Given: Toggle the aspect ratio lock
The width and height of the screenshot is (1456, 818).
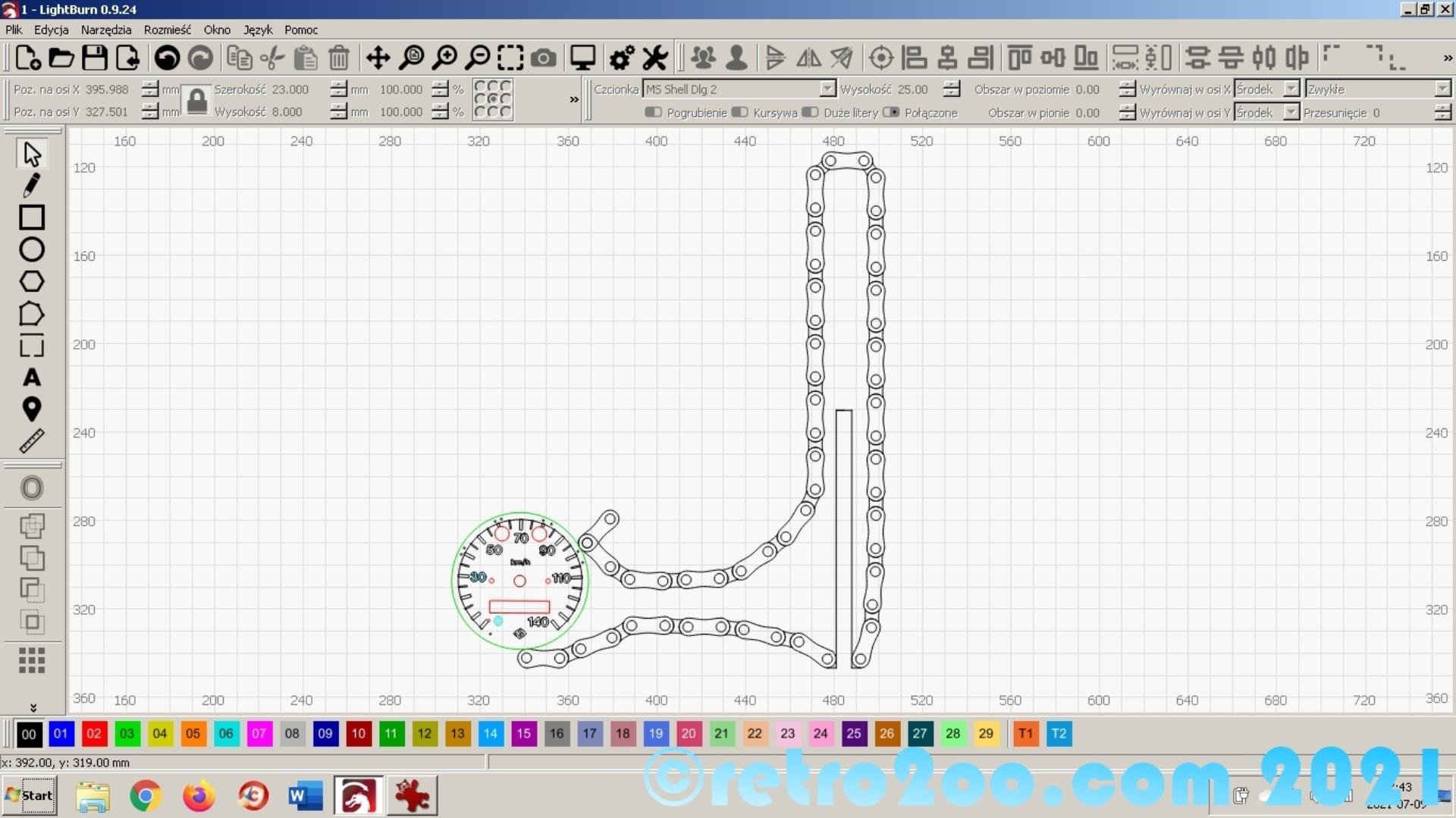Looking at the screenshot, I should pyautogui.click(x=197, y=100).
